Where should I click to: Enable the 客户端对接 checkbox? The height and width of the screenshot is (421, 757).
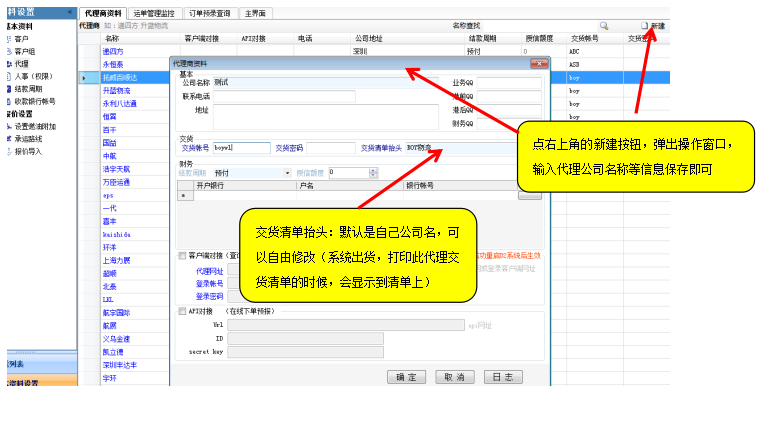tap(182, 256)
